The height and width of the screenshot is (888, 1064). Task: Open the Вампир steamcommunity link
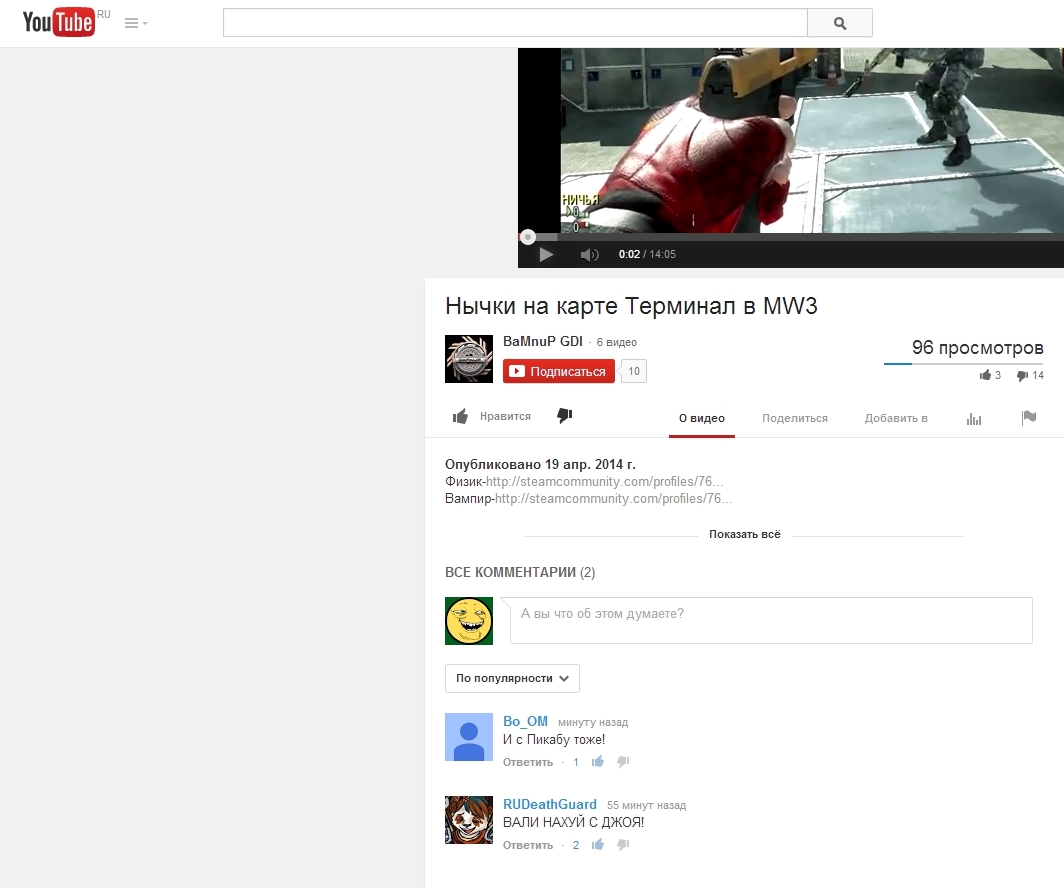pos(613,498)
